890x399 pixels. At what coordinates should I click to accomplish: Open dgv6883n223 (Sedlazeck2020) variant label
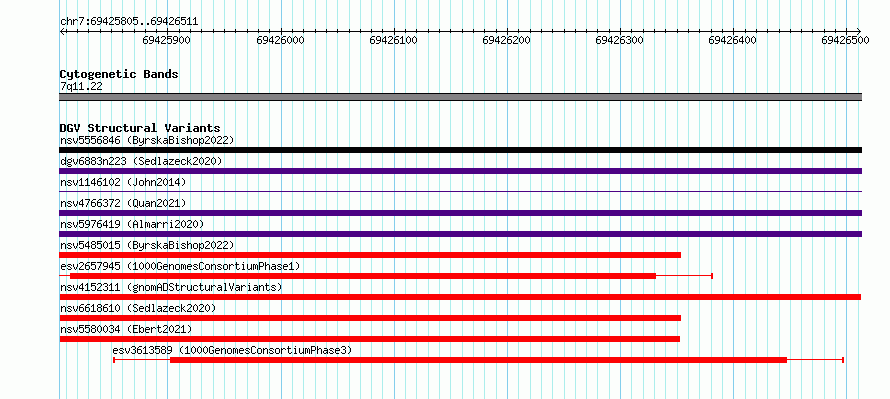141,161
